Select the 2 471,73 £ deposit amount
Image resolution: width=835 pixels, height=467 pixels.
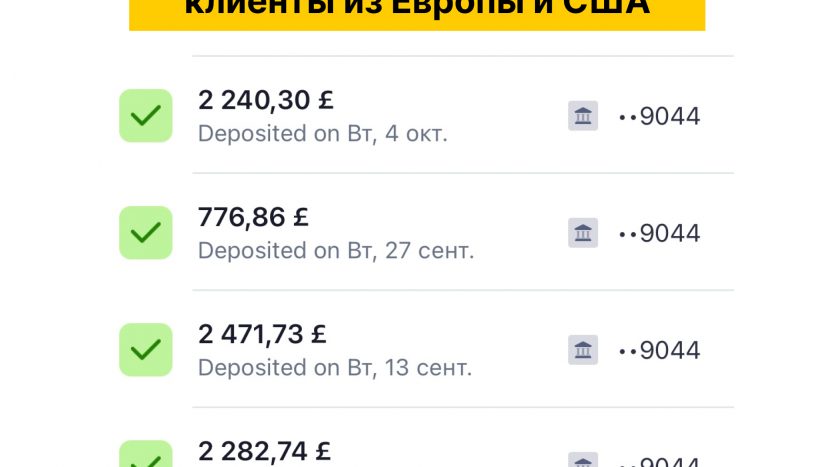262,334
